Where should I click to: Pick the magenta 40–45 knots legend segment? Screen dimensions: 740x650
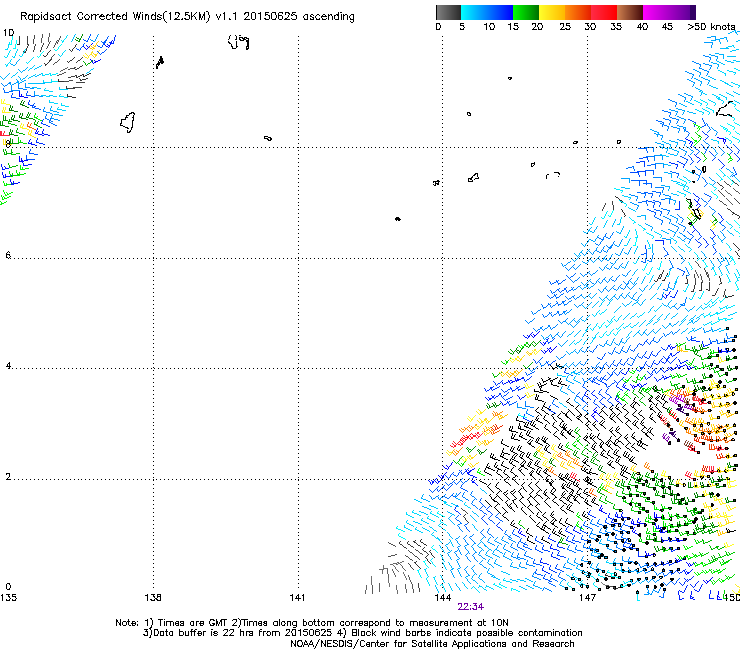point(656,12)
